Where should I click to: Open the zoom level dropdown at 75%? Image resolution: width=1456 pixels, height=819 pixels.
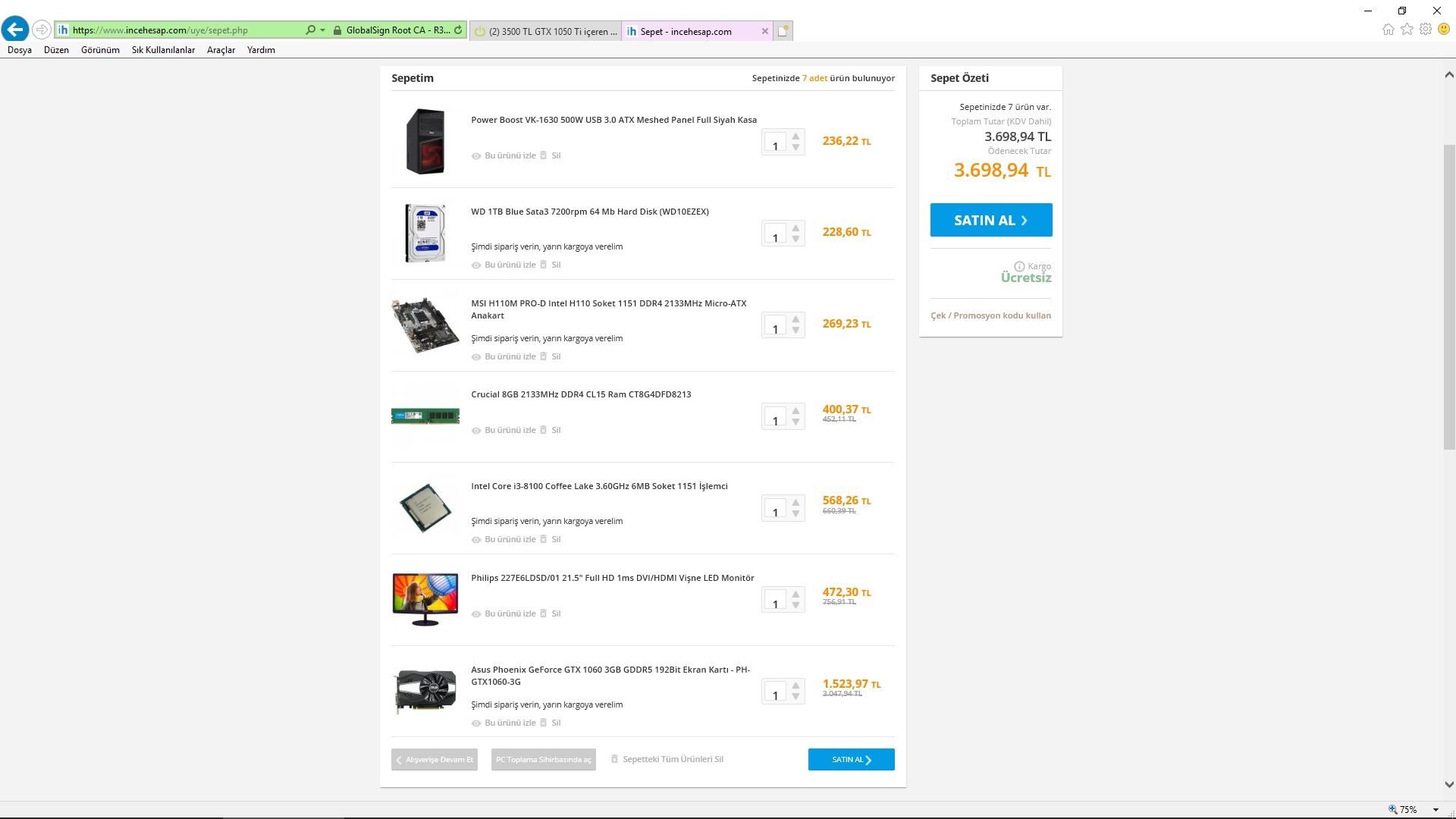click(1436, 810)
